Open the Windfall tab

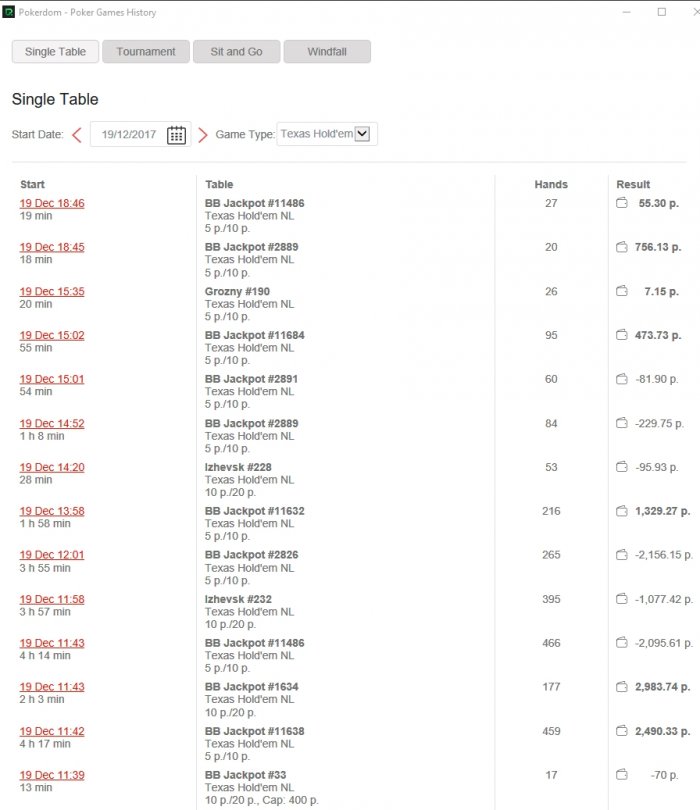point(327,52)
